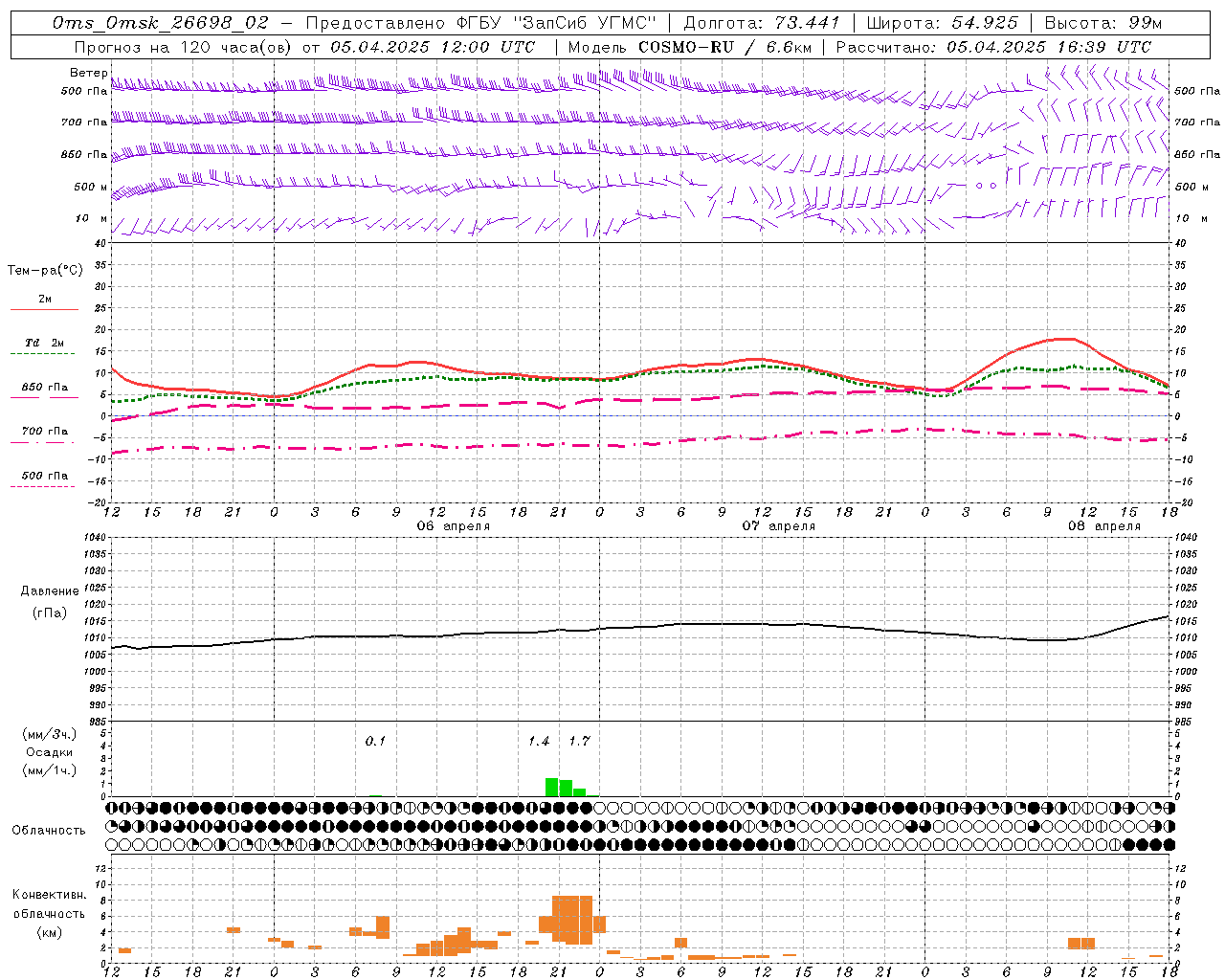Click the Облачность row label
This screenshot has width=1225, height=980.
point(49,830)
